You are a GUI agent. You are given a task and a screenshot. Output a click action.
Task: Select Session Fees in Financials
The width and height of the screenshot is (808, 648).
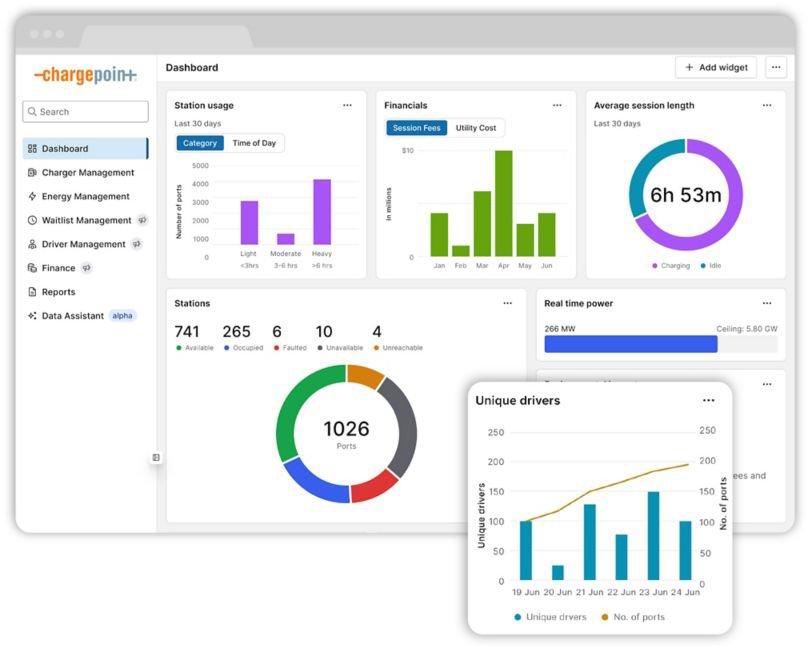pos(416,128)
